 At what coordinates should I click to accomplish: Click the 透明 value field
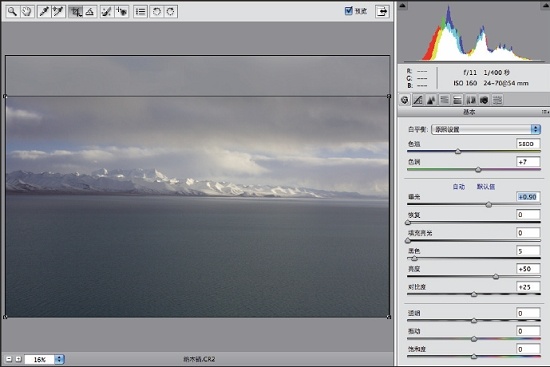[528, 313]
